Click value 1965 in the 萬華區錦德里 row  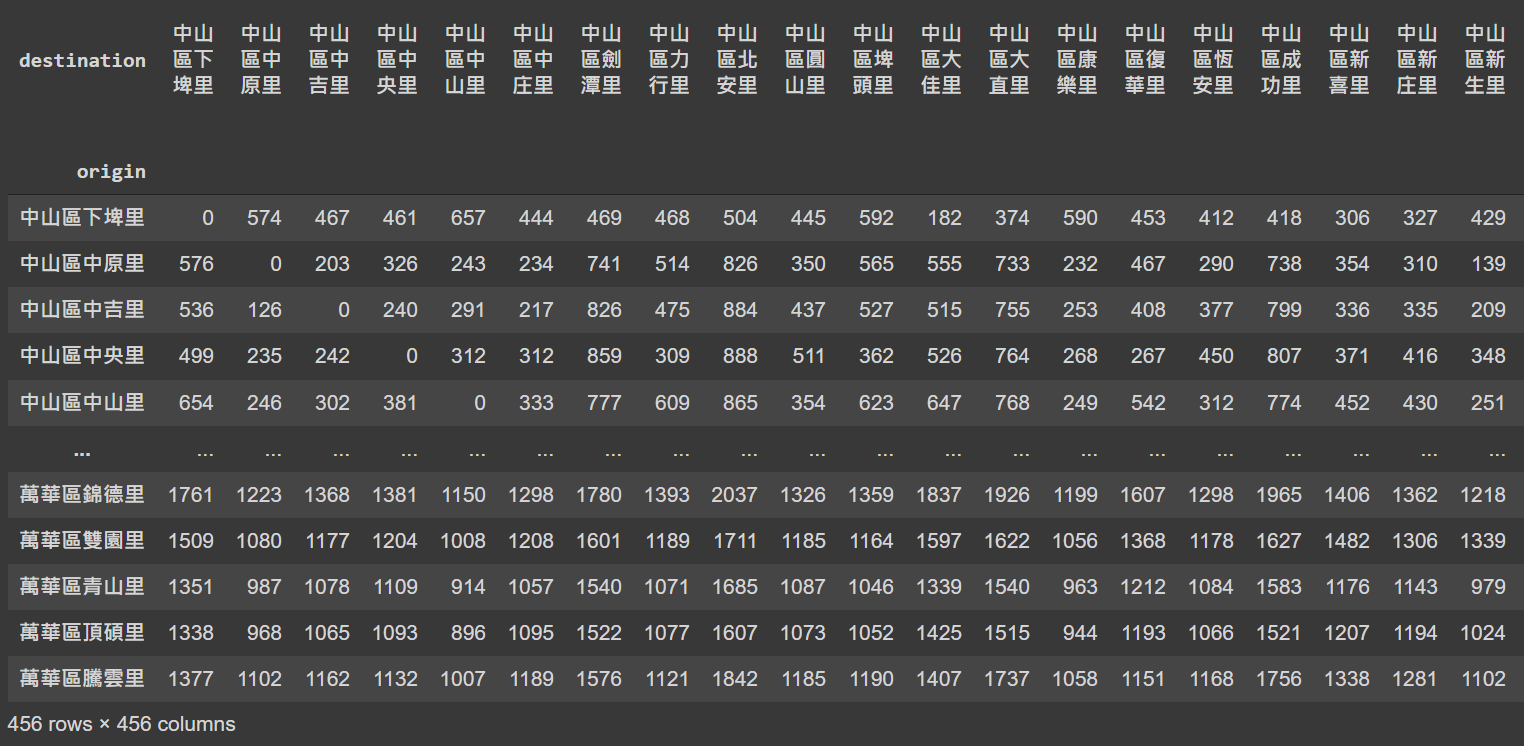[1279, 495]
